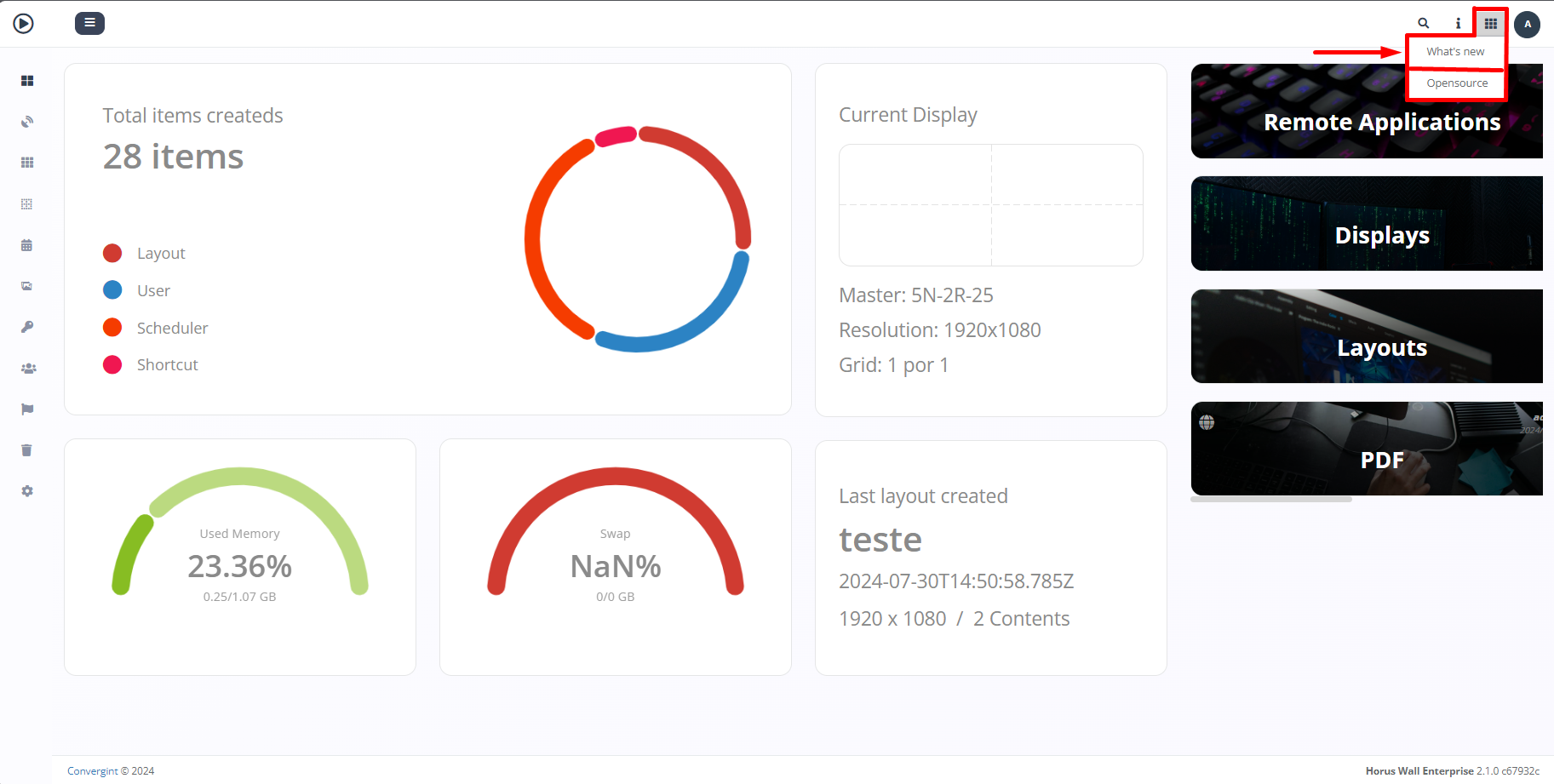Image resolution: width=1554 pixels, height=784 pixels.
Task: Open the trash bin sidebar icon
Action: (x=27, y=450)
